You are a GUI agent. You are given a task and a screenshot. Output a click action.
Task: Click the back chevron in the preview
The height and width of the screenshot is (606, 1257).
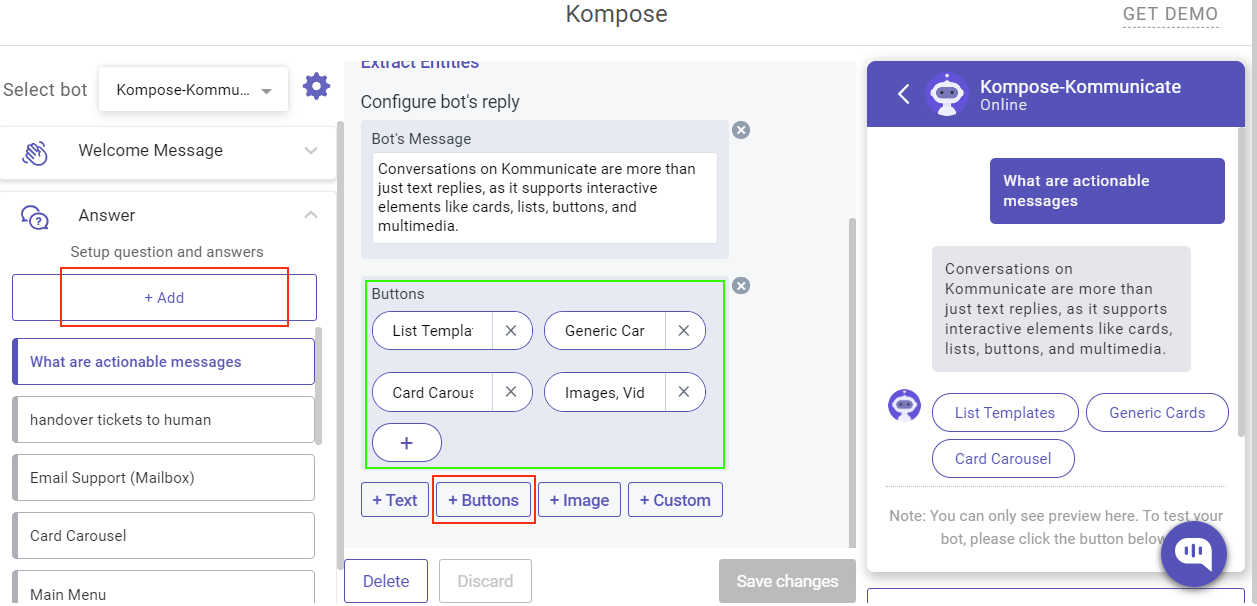click(903, 93)
